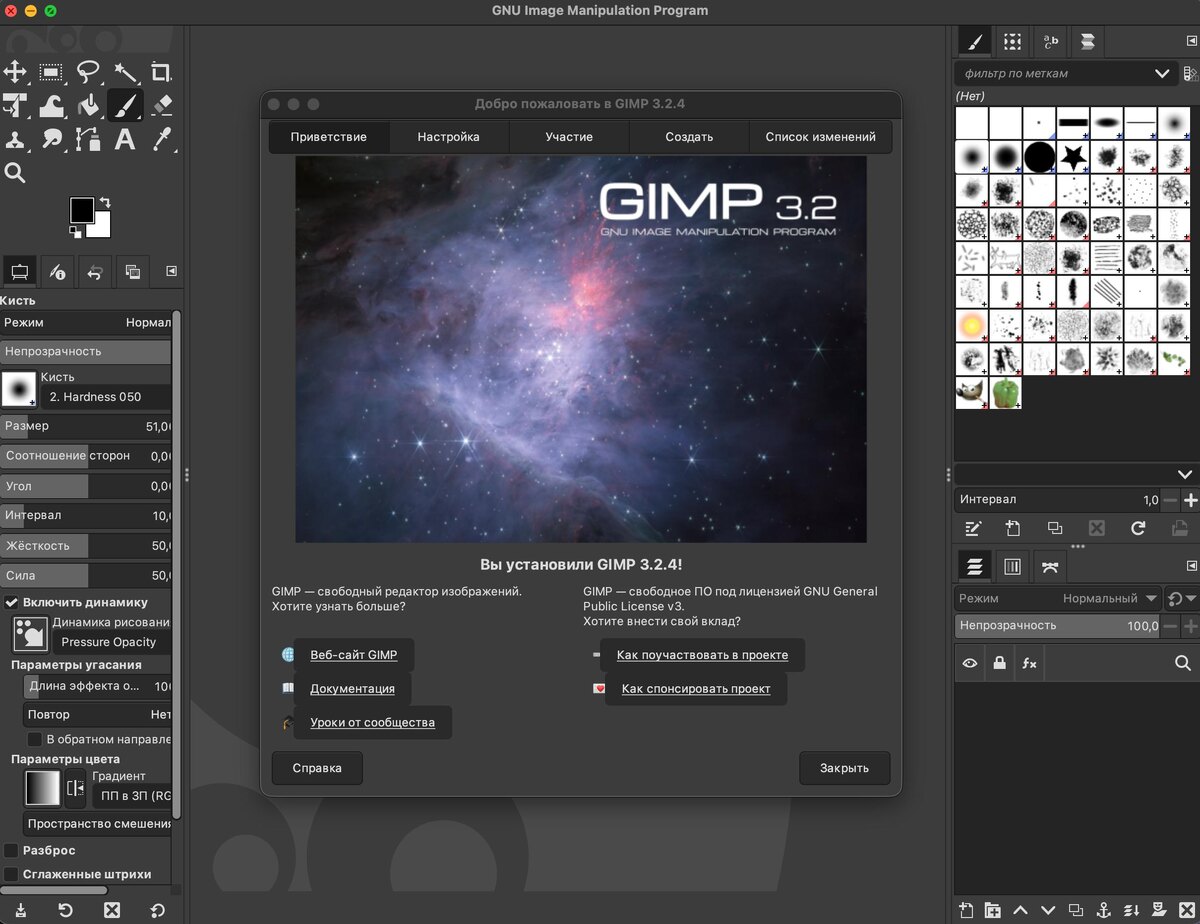The height and width of the screenshot is (924, 1200).
Task: Open 'Список изменений' tab
Action: [x=820, y=137]
